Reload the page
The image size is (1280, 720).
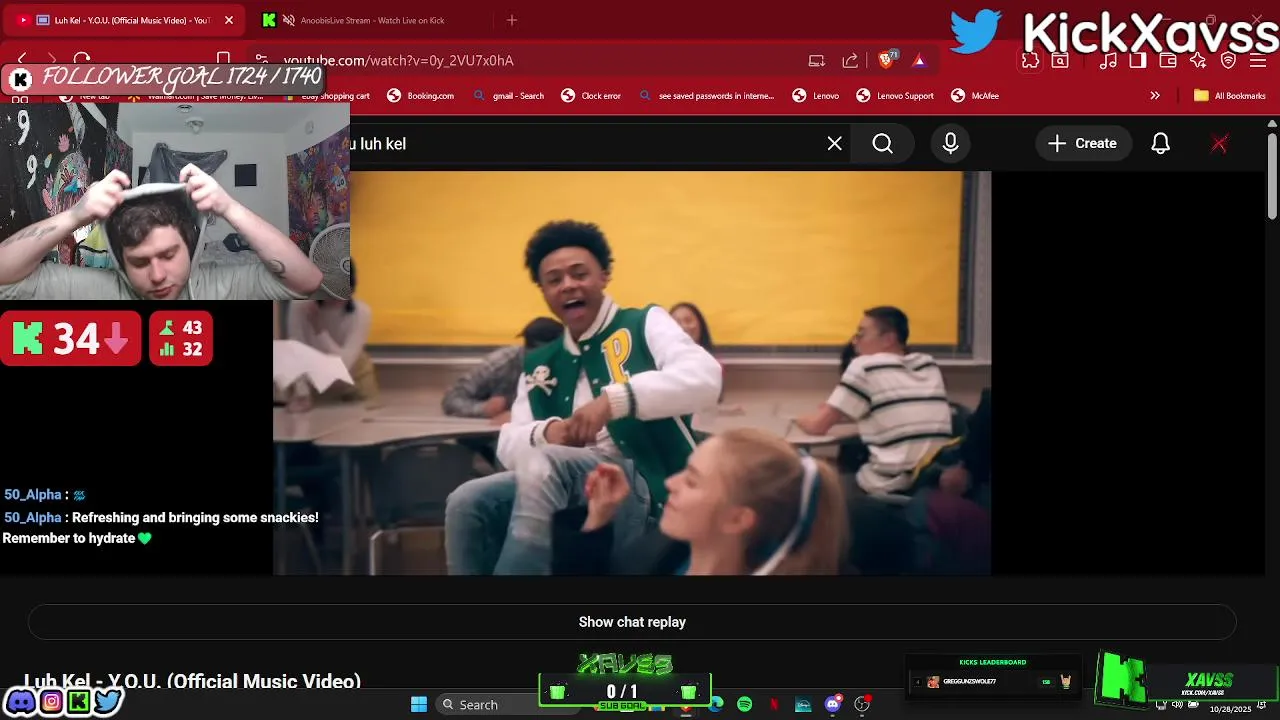pos(82,60)
